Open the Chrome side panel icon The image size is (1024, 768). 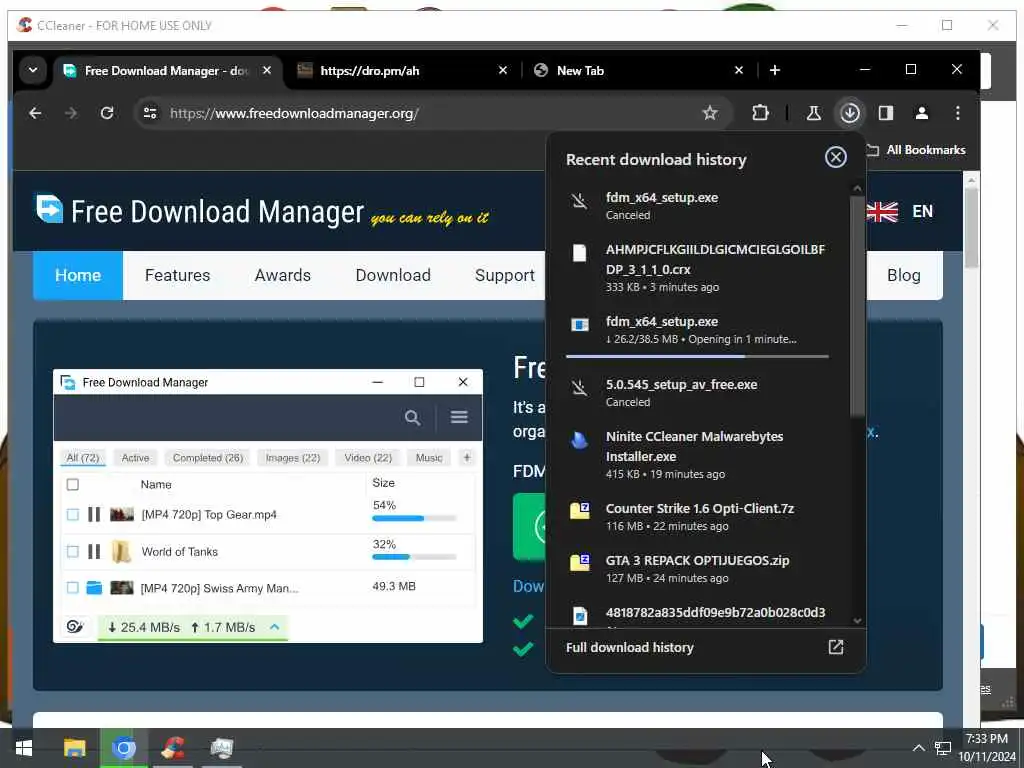click(x=886, y=113)
